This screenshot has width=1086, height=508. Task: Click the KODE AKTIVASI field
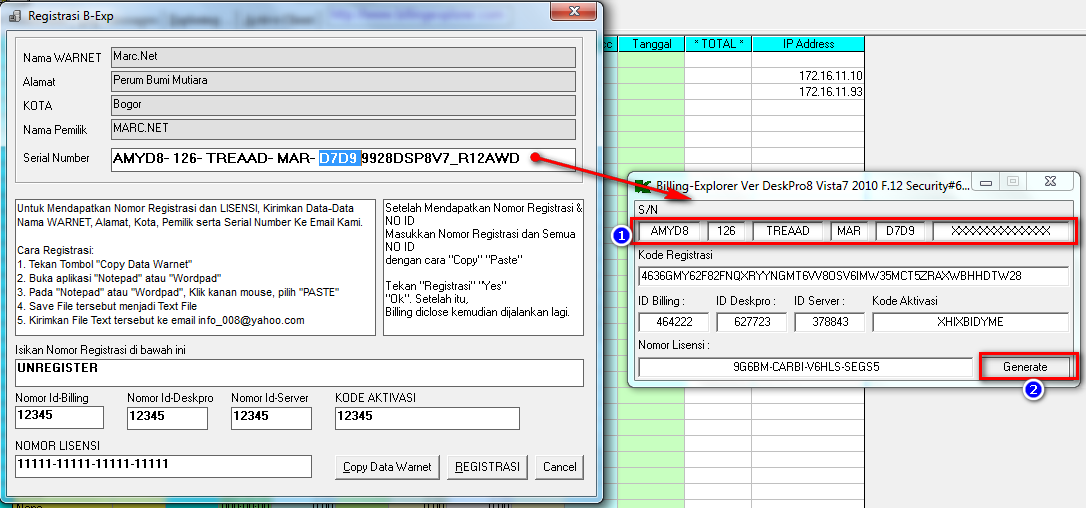[x=427, y=418]
